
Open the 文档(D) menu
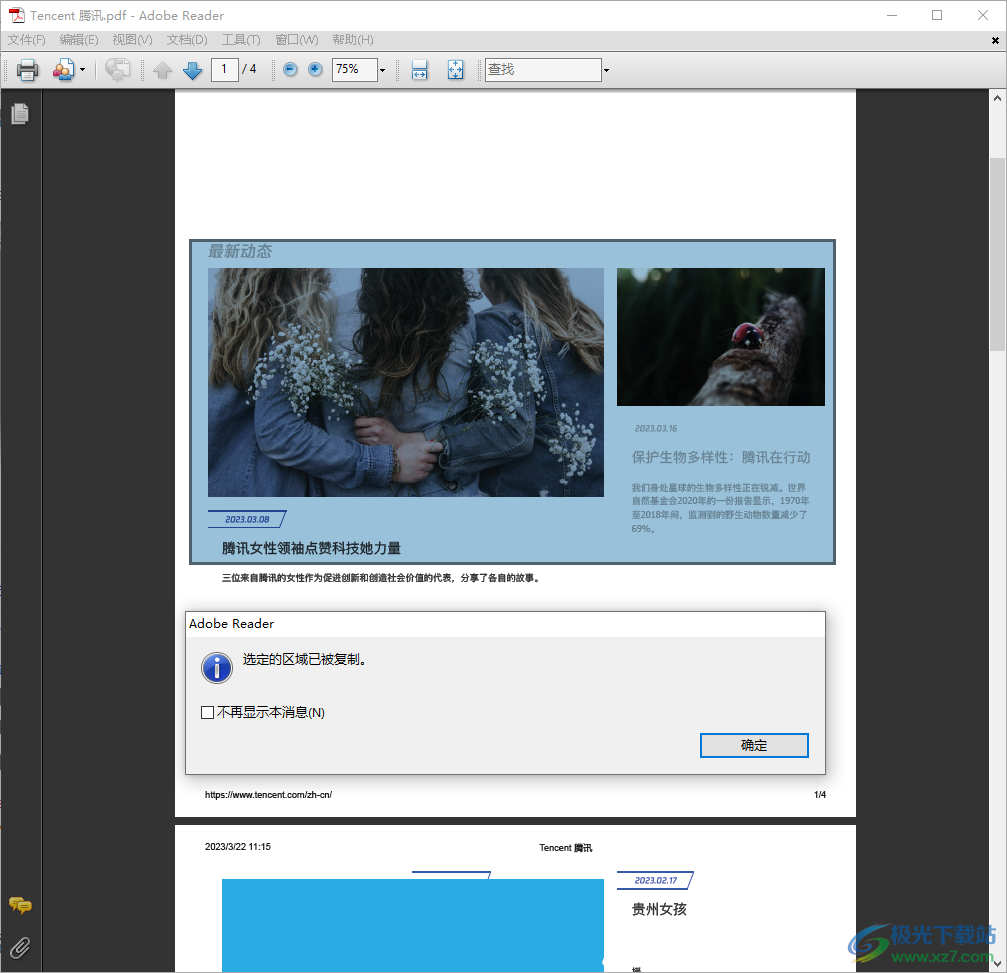187,40
